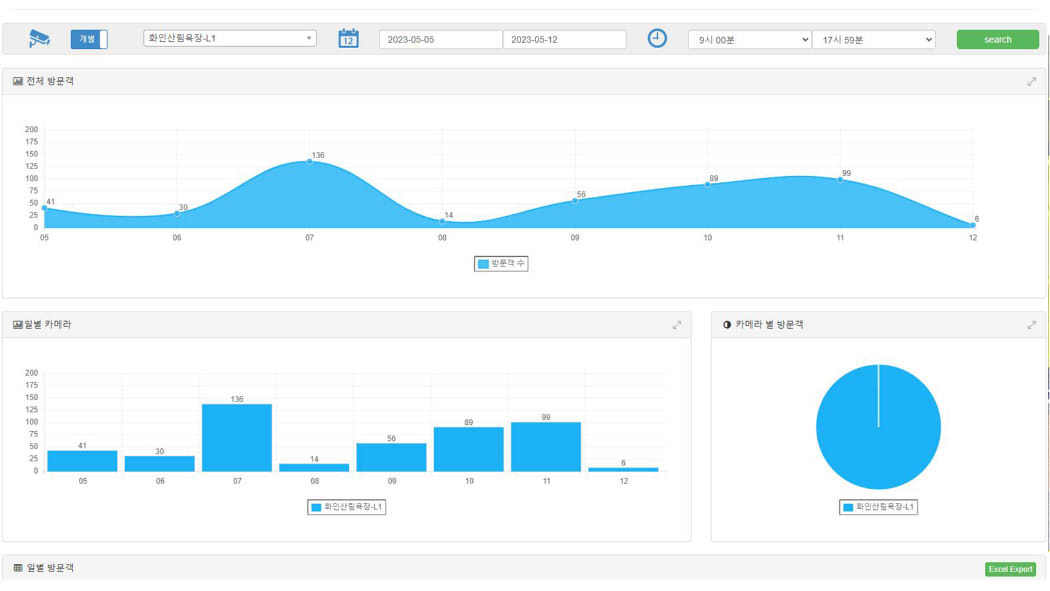Click the 화인산림욕장-L1 pie legend color swatch
1050x591 pixels.
point(848,508)
